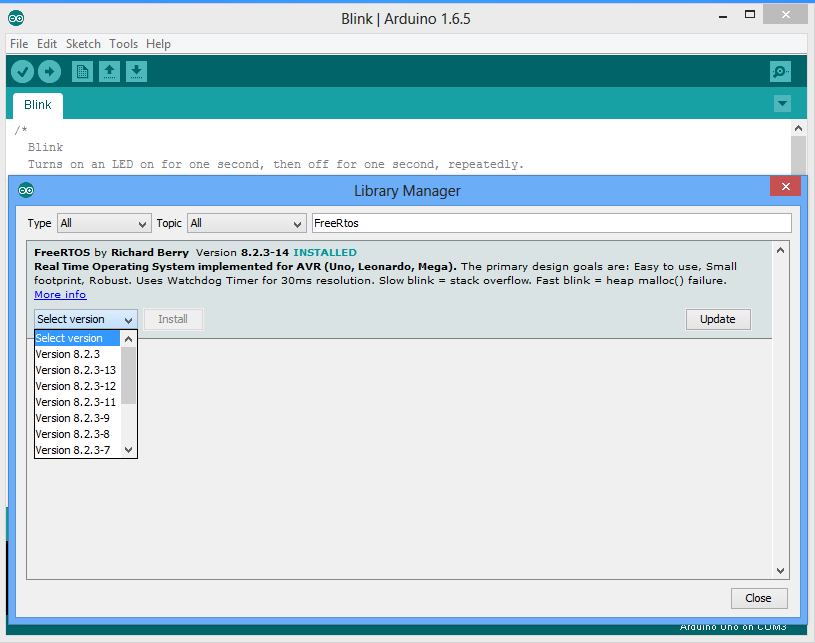The width and height of the screenshot is (815, 643).
Task: Minimize the Arduino main window
Action: 722,16
